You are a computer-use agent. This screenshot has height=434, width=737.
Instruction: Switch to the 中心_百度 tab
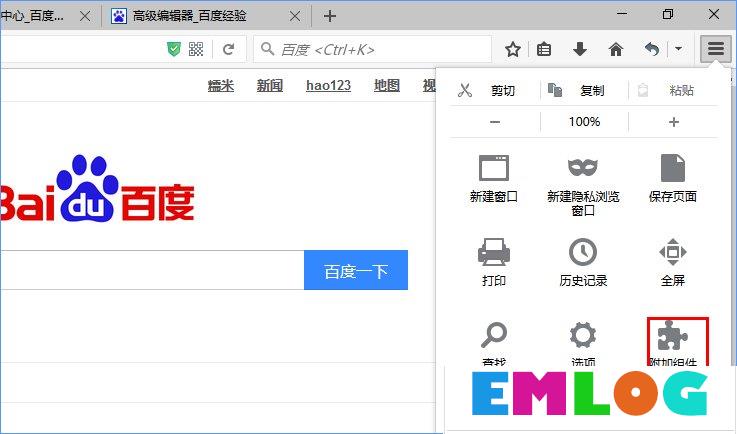[x=31, y=16]
